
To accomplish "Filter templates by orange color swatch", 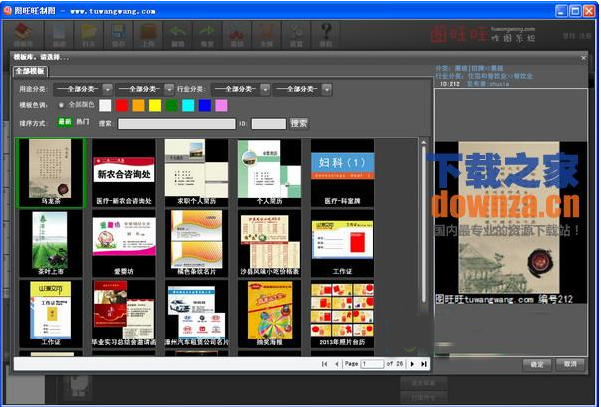I will pos(138,105).
